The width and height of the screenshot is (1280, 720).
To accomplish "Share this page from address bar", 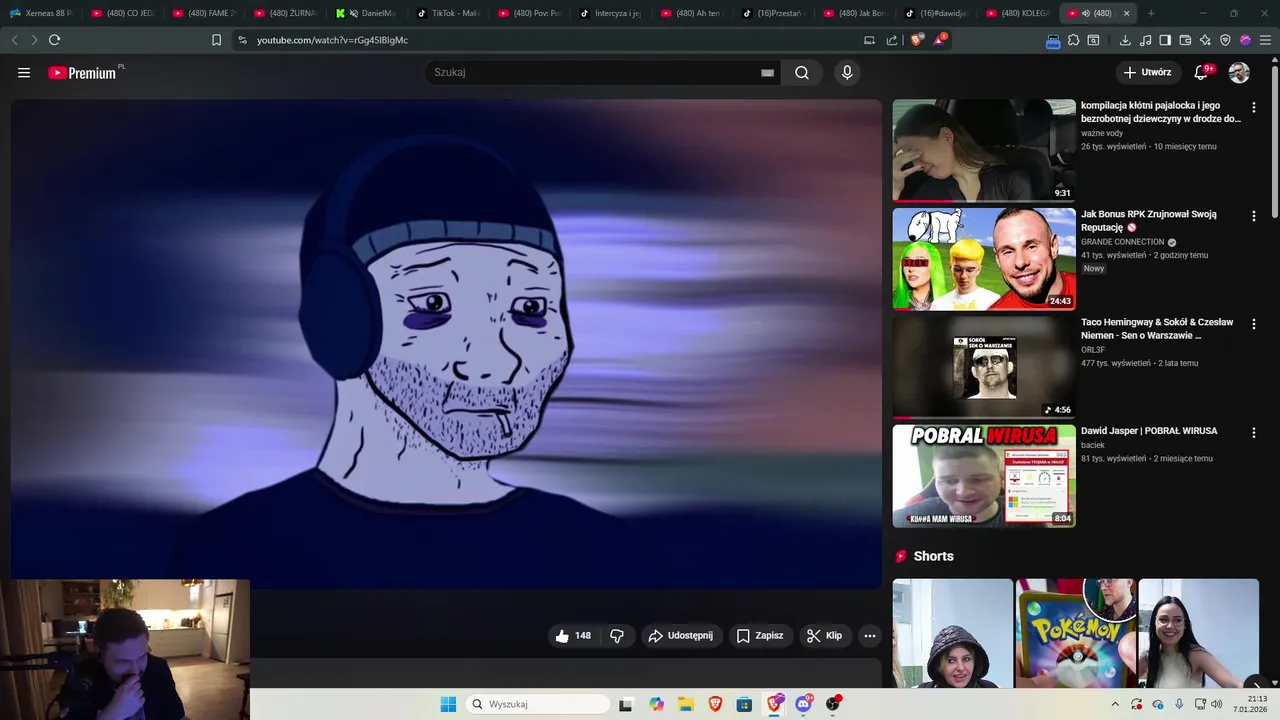I will (890, 40).
